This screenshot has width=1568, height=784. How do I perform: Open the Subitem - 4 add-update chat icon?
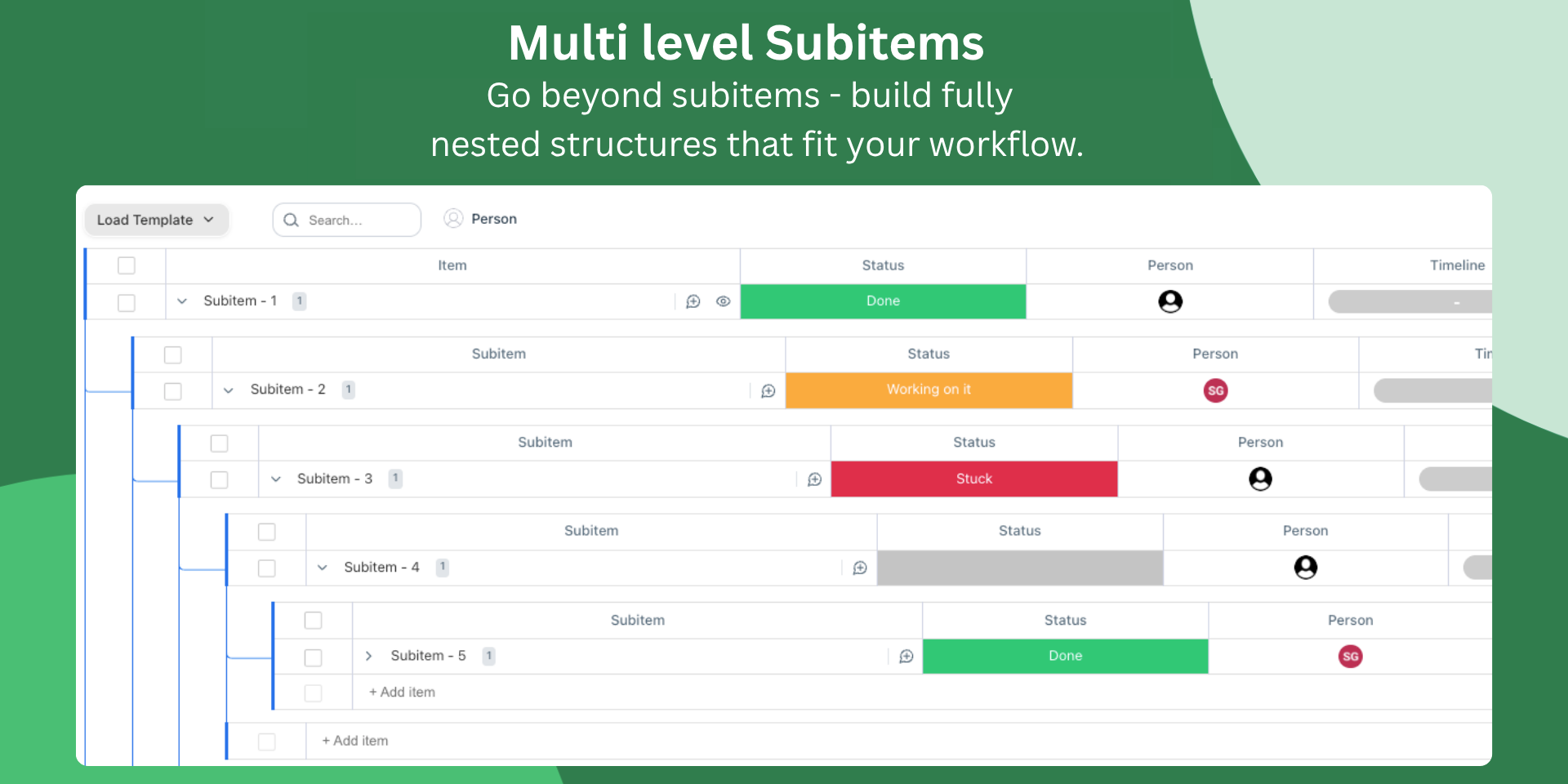(x=860, y=568)
